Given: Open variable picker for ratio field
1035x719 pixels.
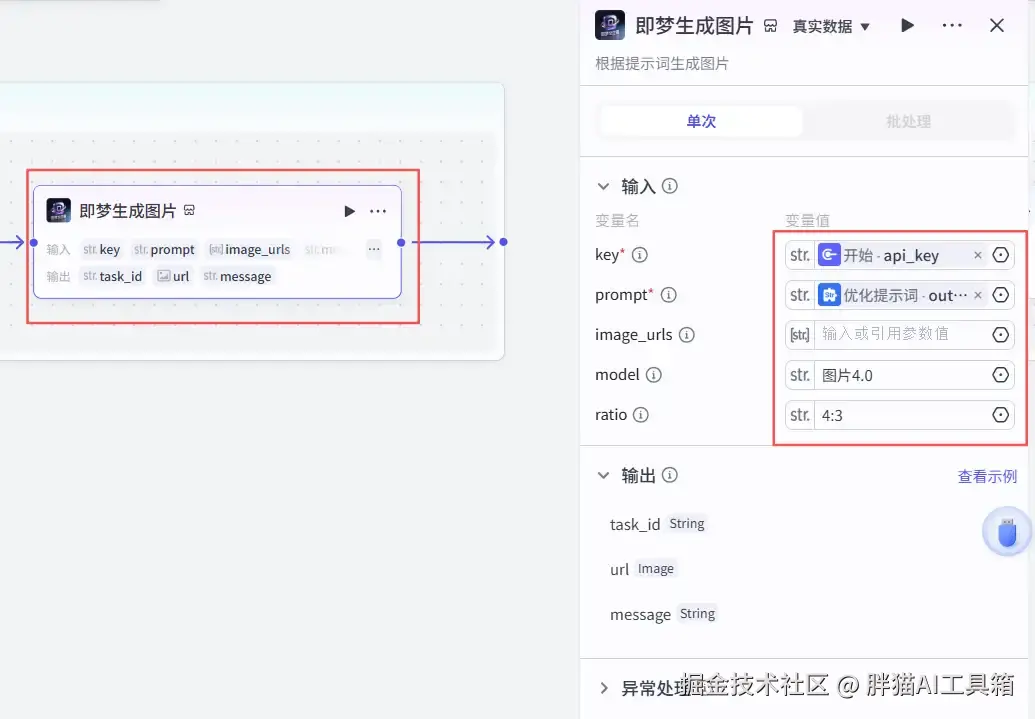Looking at the screenshot, I should tap(1001, 415).
